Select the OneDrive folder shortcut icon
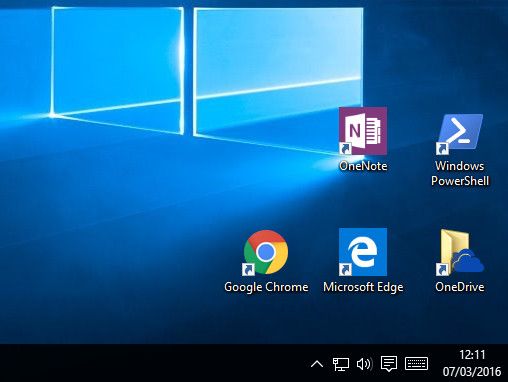This screenshot has width=508, height=382. pyautogui.click(x=460, y=252)
